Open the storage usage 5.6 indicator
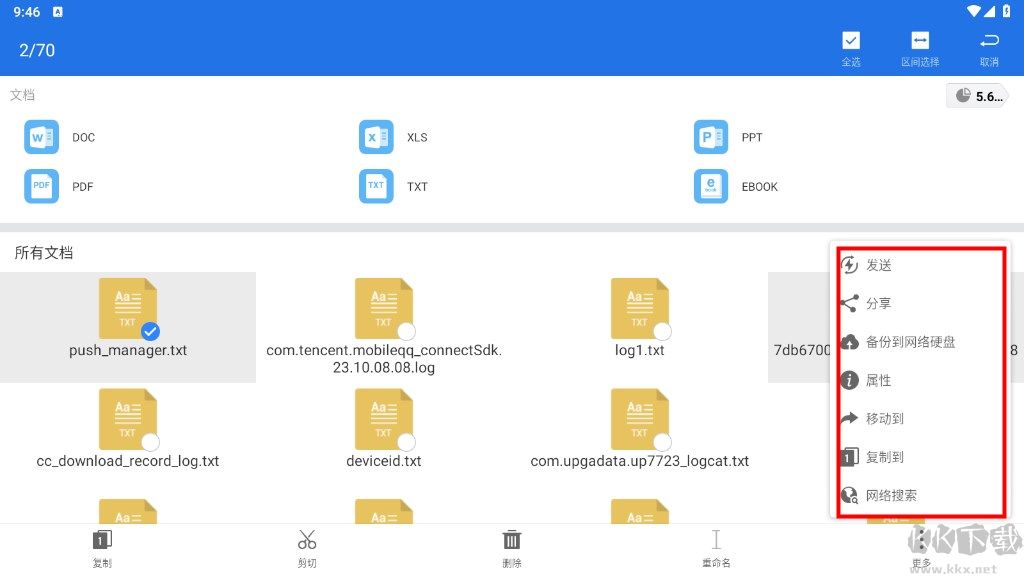This screenshot has width=1024, height=576. [978, 96]
